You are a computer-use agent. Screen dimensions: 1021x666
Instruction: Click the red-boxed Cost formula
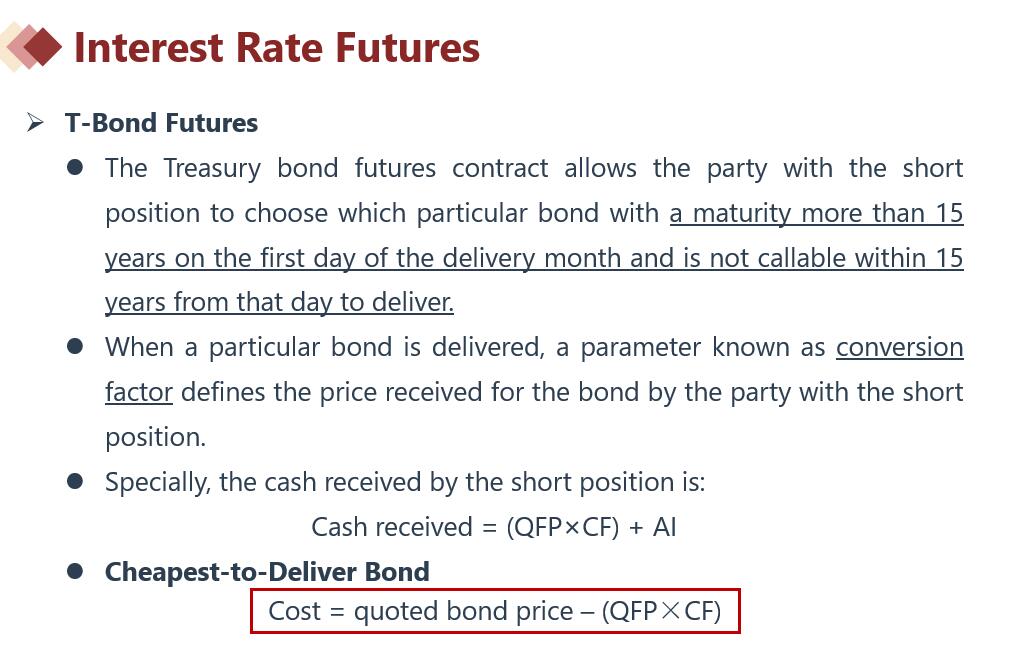(x=496, y=611)
